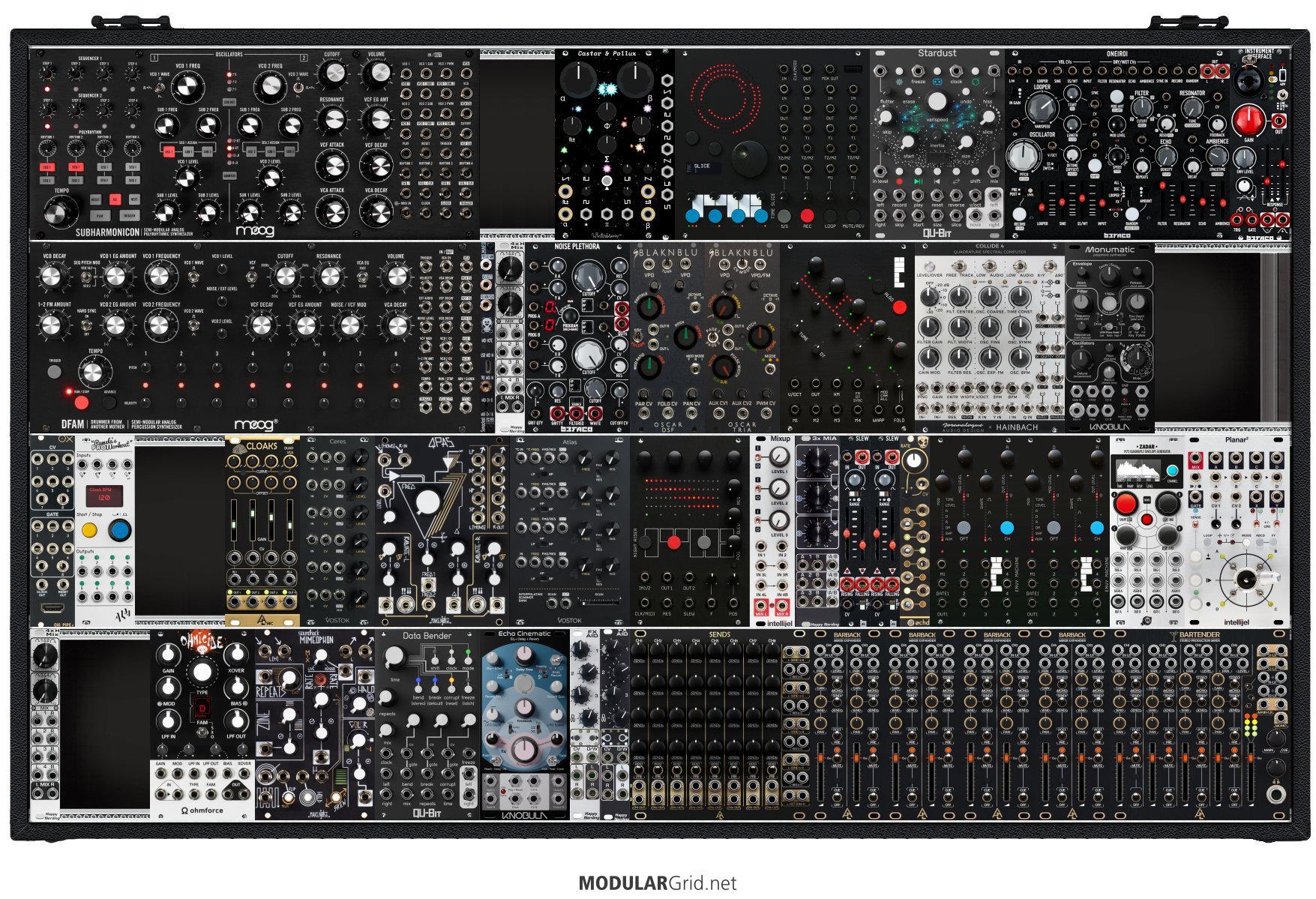Toggle the VCA EG fast/slow switch on DFAM
1316x899 pixels.
(x=363, y=277)
